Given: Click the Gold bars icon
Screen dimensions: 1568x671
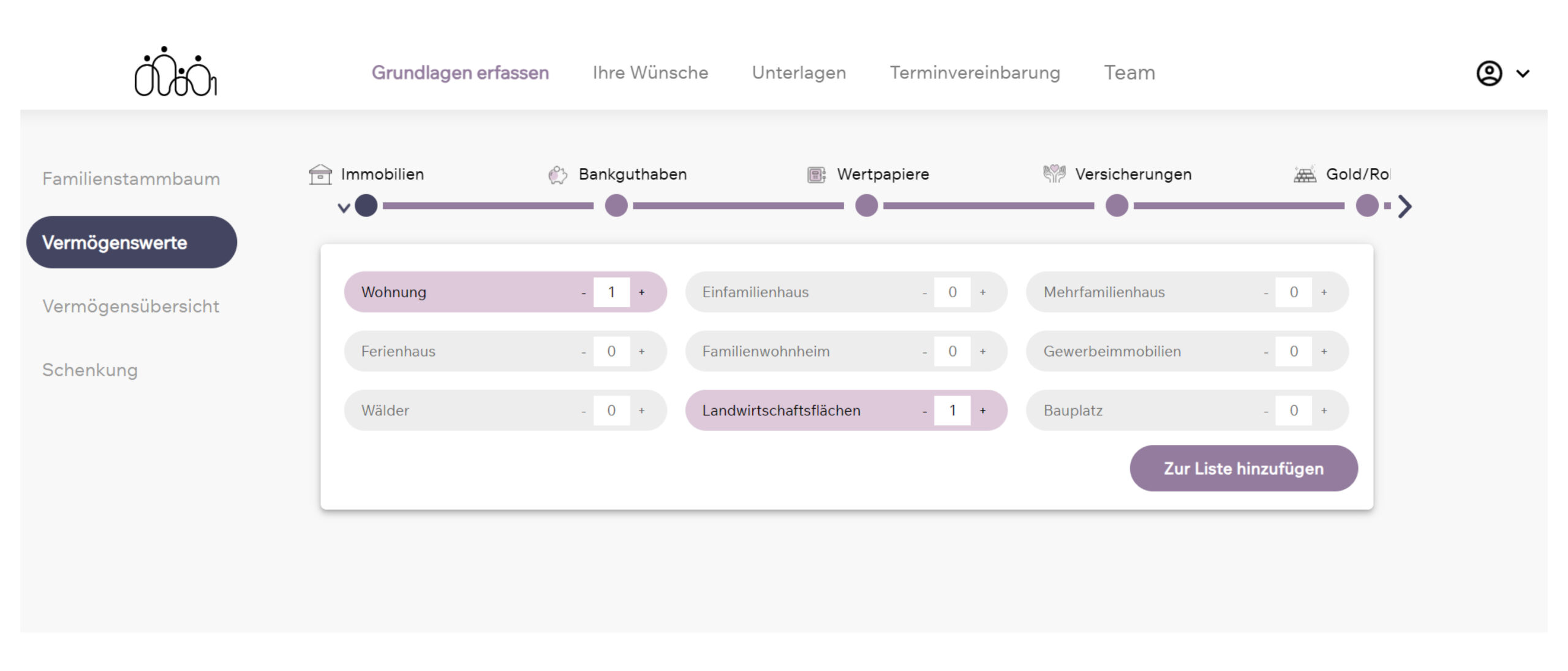Looking at the screenshot, I should 1305,175.
